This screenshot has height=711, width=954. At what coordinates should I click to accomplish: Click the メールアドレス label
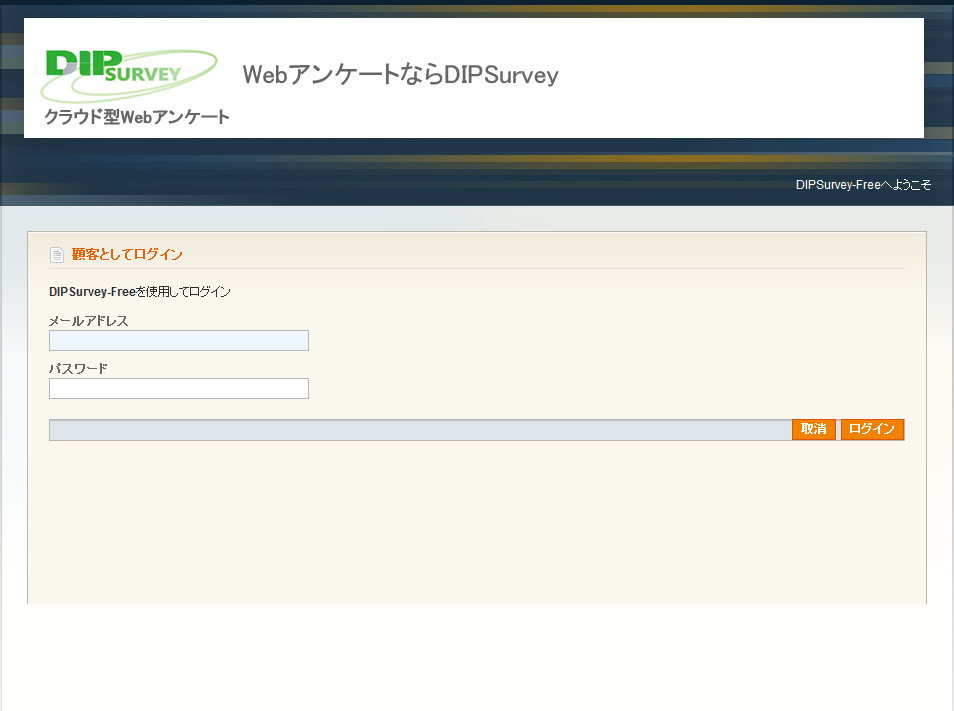point(89,321)
